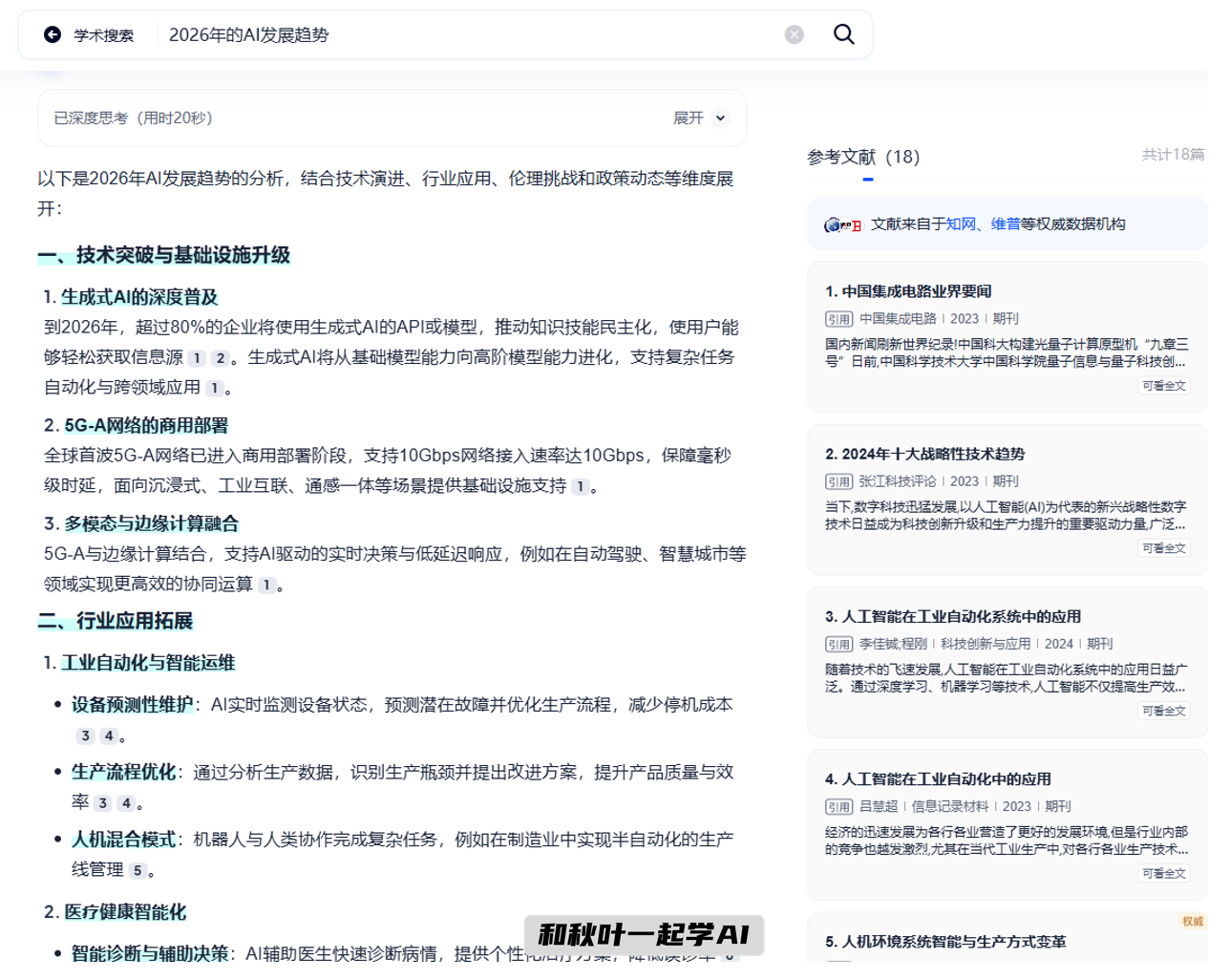Select the 学术搜索 mode label
Screen dimensions: 1230x980
tap(106, 34)
